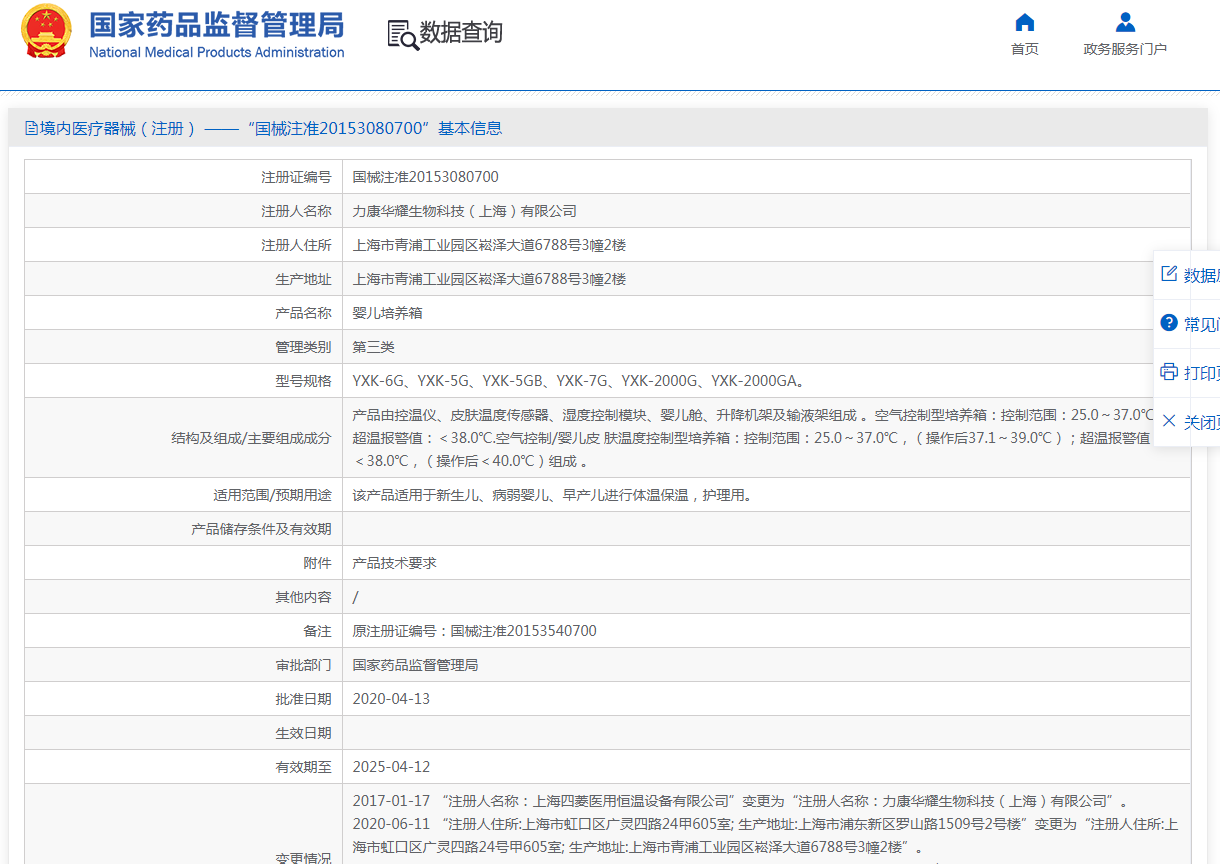Click 国家药品监督管理局 title text
Viewport: 1220px width, 864px height.
coord(216,24)
